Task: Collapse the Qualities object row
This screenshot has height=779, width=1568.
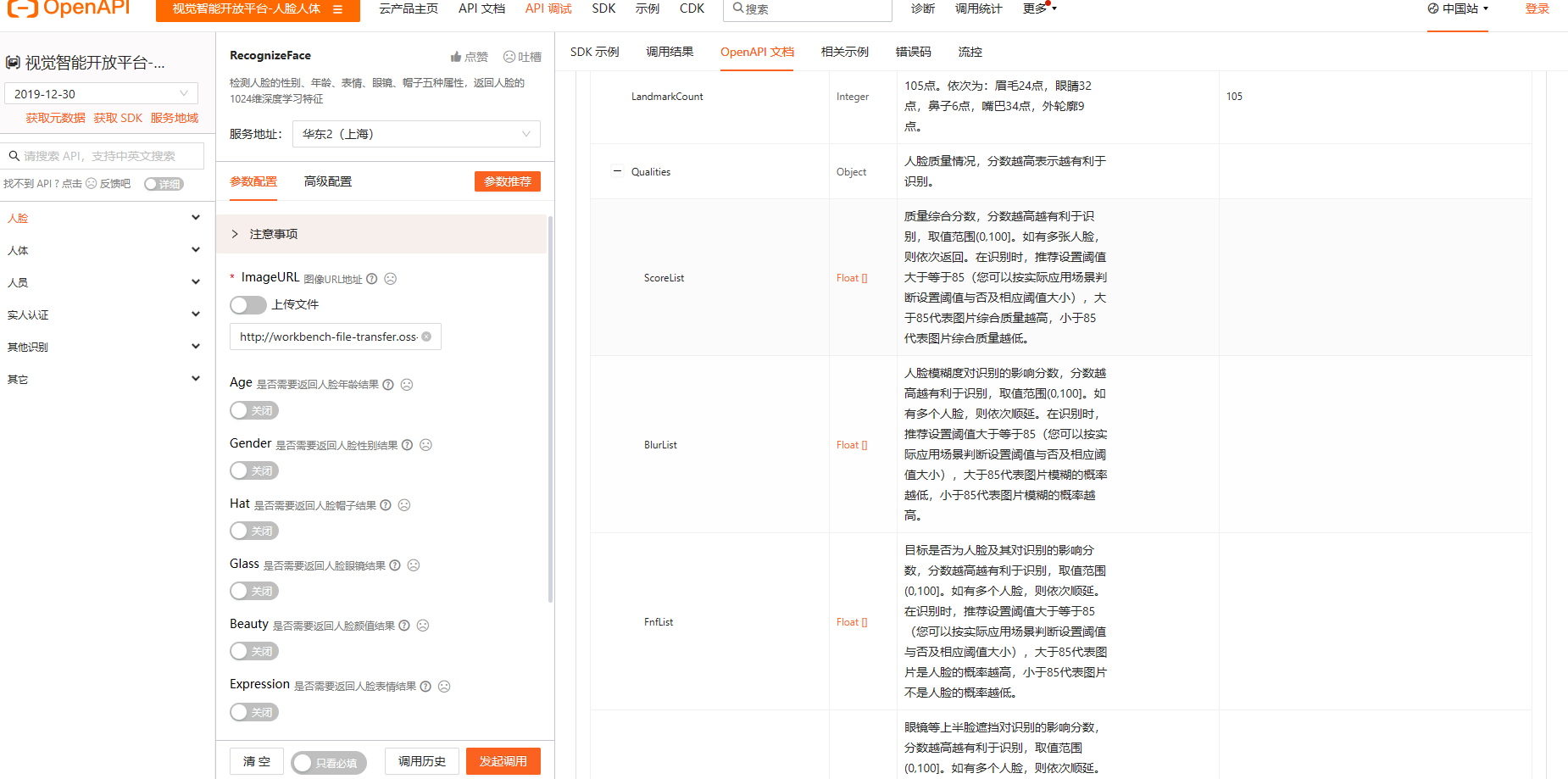Action: (617, 171)
